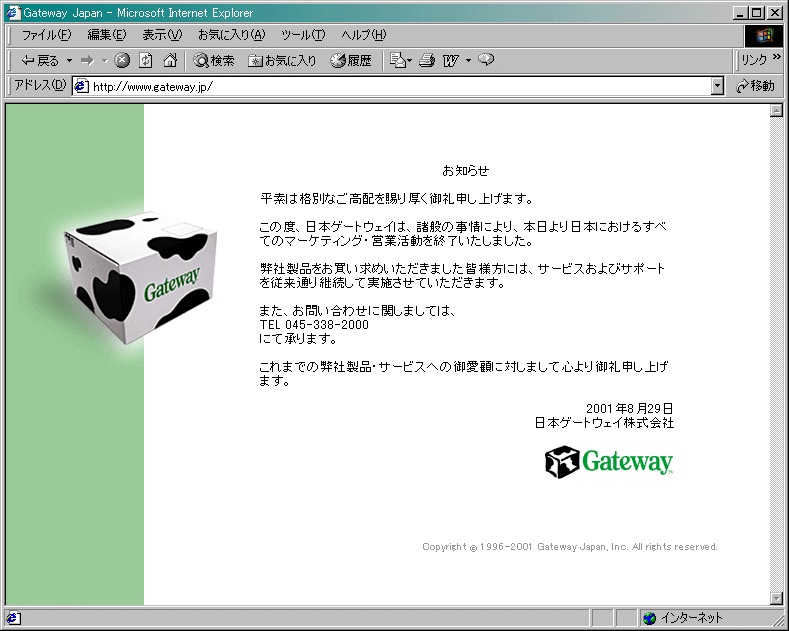Click the インターネット zone status indicator
789x631 pixels.
[683, 617]
